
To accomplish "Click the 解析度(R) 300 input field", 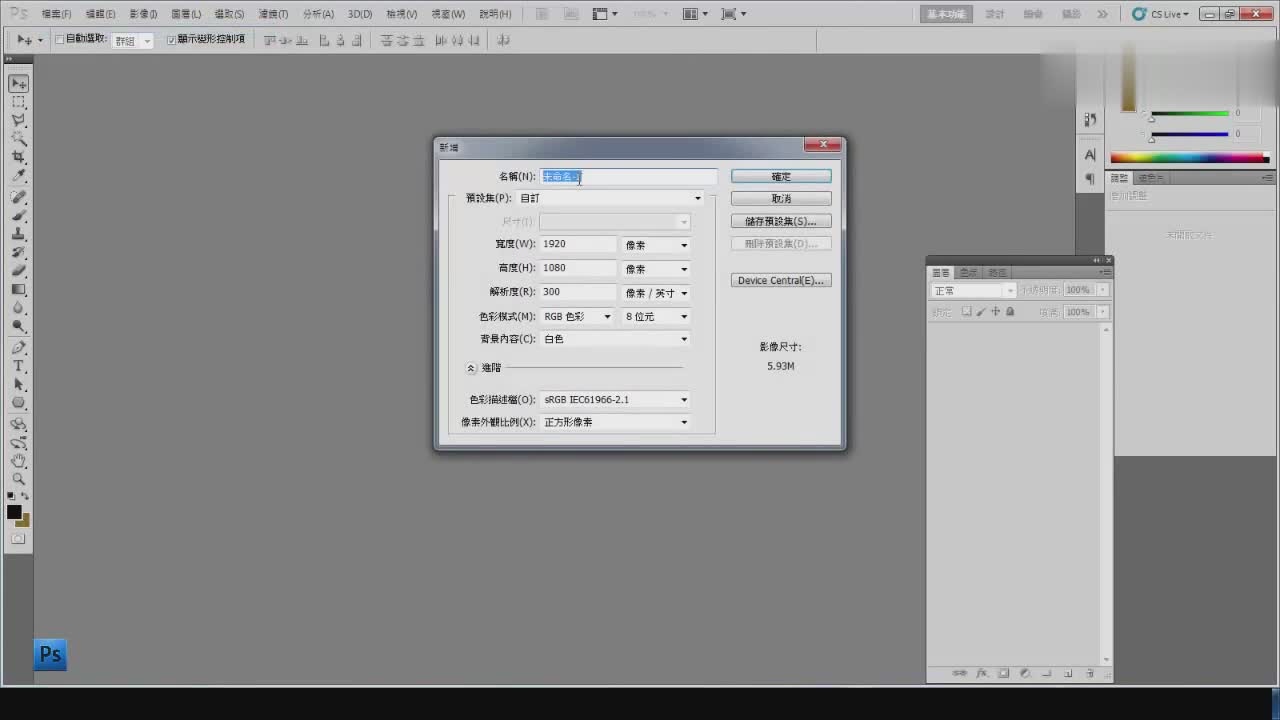I will tap(578, 292).
